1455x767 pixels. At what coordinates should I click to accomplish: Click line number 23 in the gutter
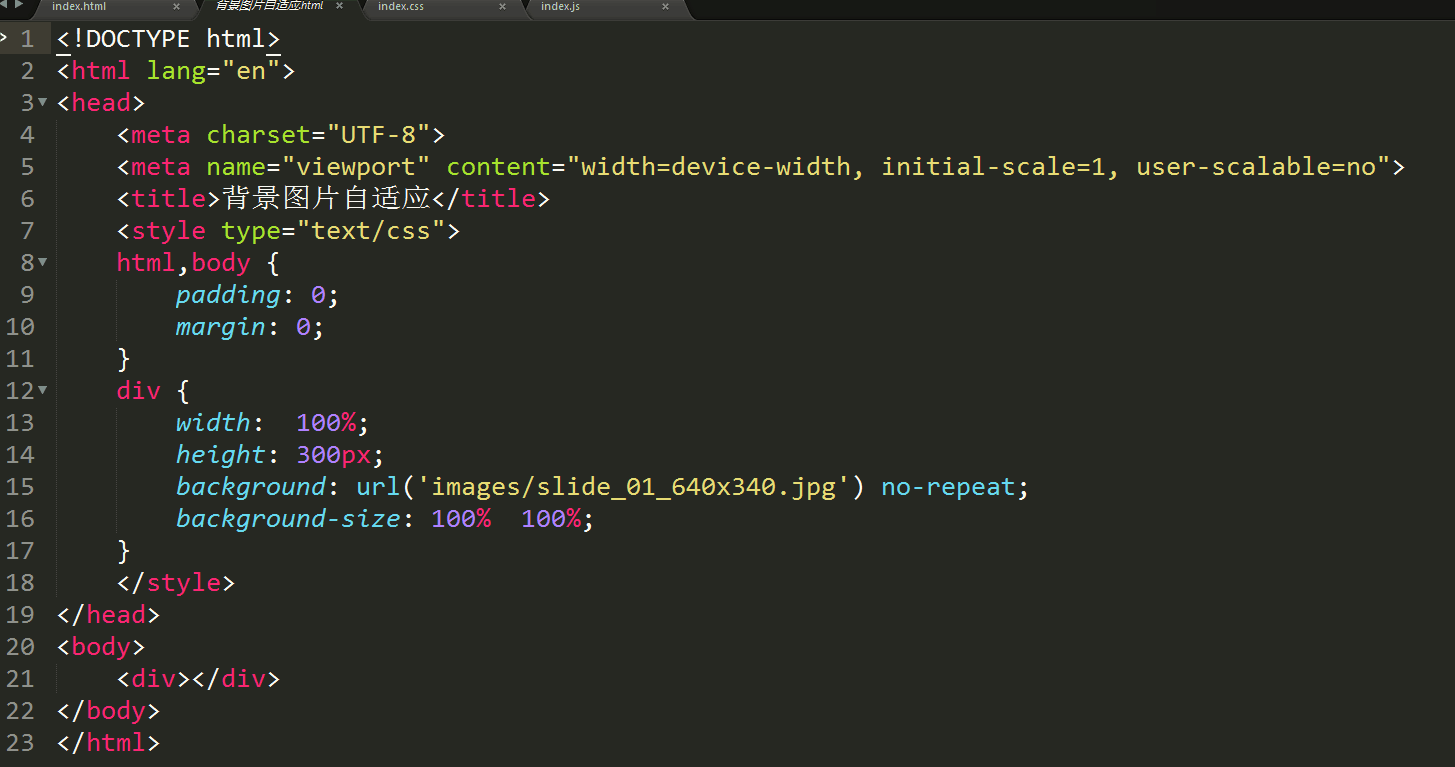tap(20, 743)
